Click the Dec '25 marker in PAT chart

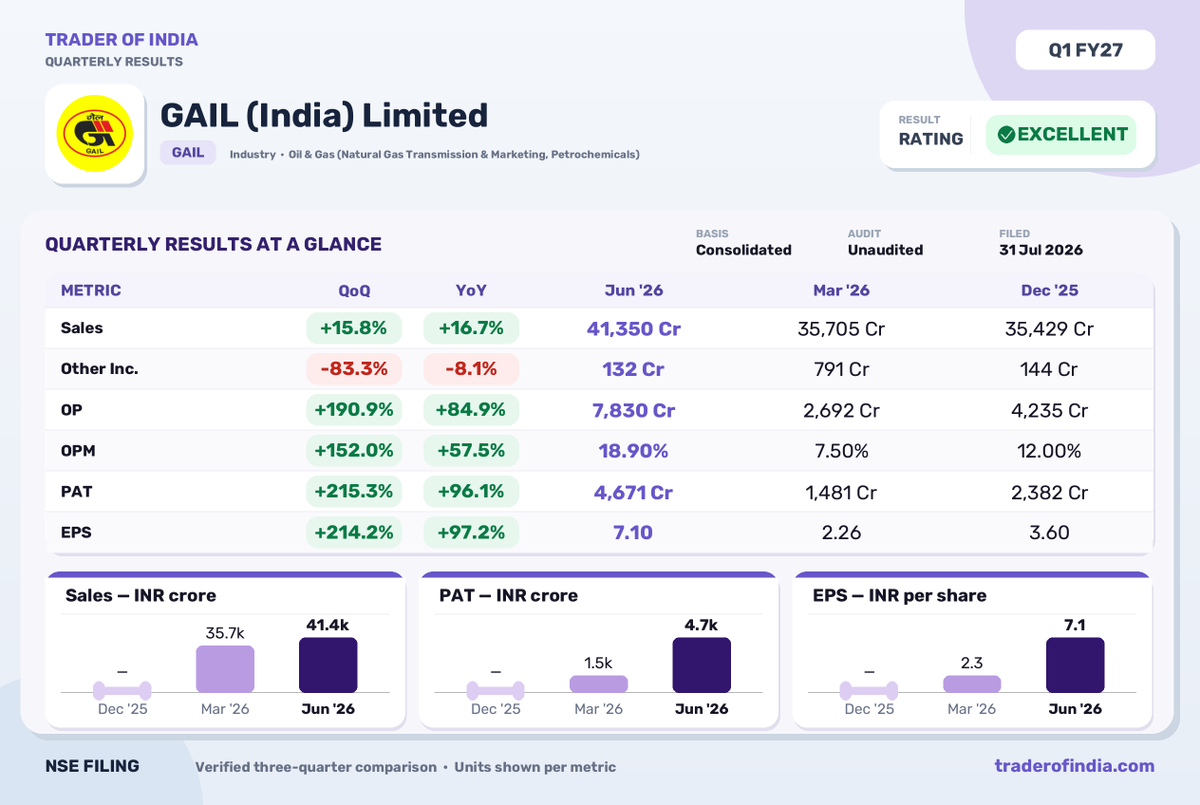(496, 690)
